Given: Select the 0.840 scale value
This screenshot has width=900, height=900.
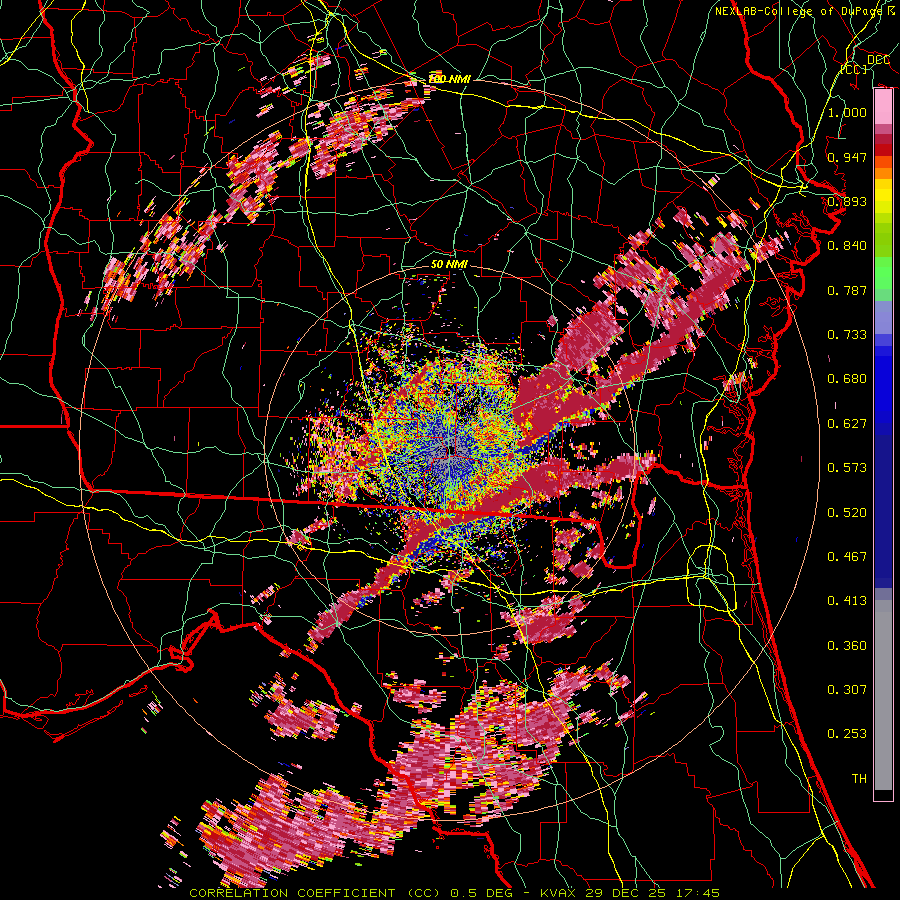Looking at the screenshot, I should click(x=847, y=246).
